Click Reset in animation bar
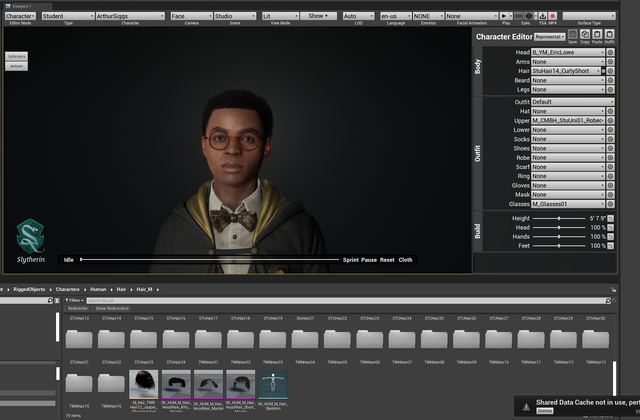Screen dimensions: 640x420 (387, 260)
